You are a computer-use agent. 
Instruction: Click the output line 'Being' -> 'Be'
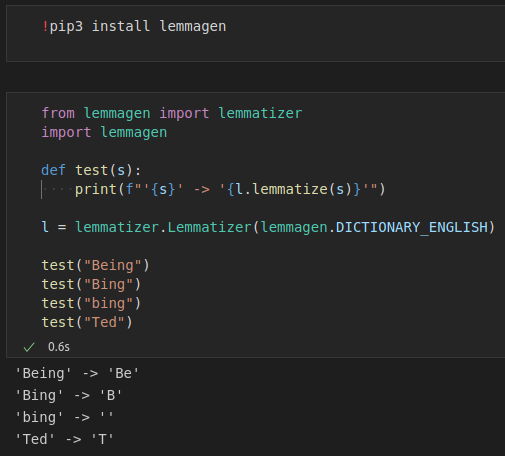pyautogui.click(x=77, y=373)
